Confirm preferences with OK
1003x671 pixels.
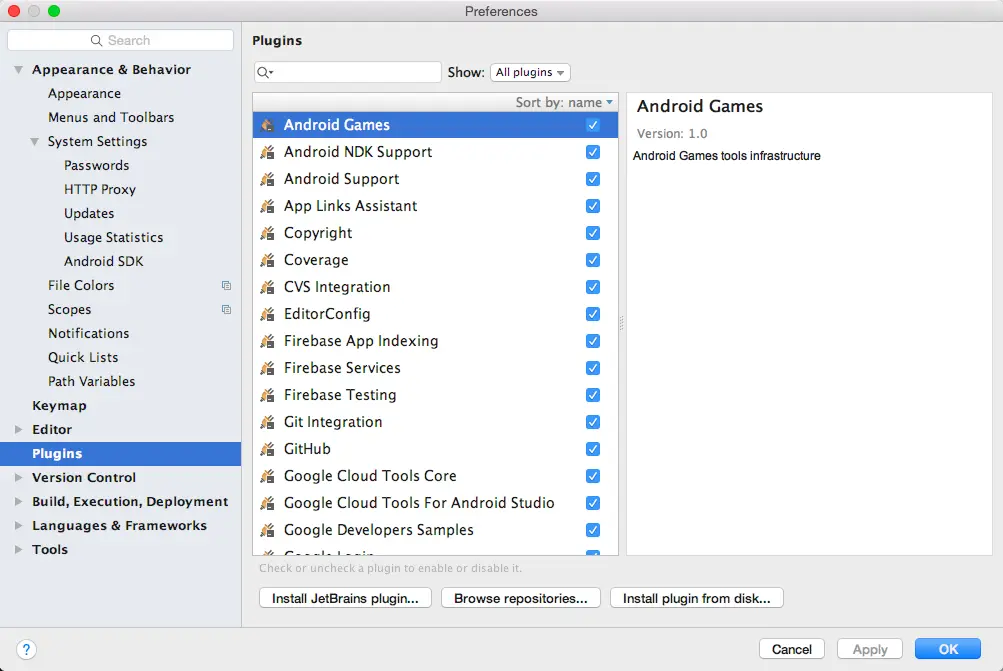pyautogui.click(x=948, y=649)
